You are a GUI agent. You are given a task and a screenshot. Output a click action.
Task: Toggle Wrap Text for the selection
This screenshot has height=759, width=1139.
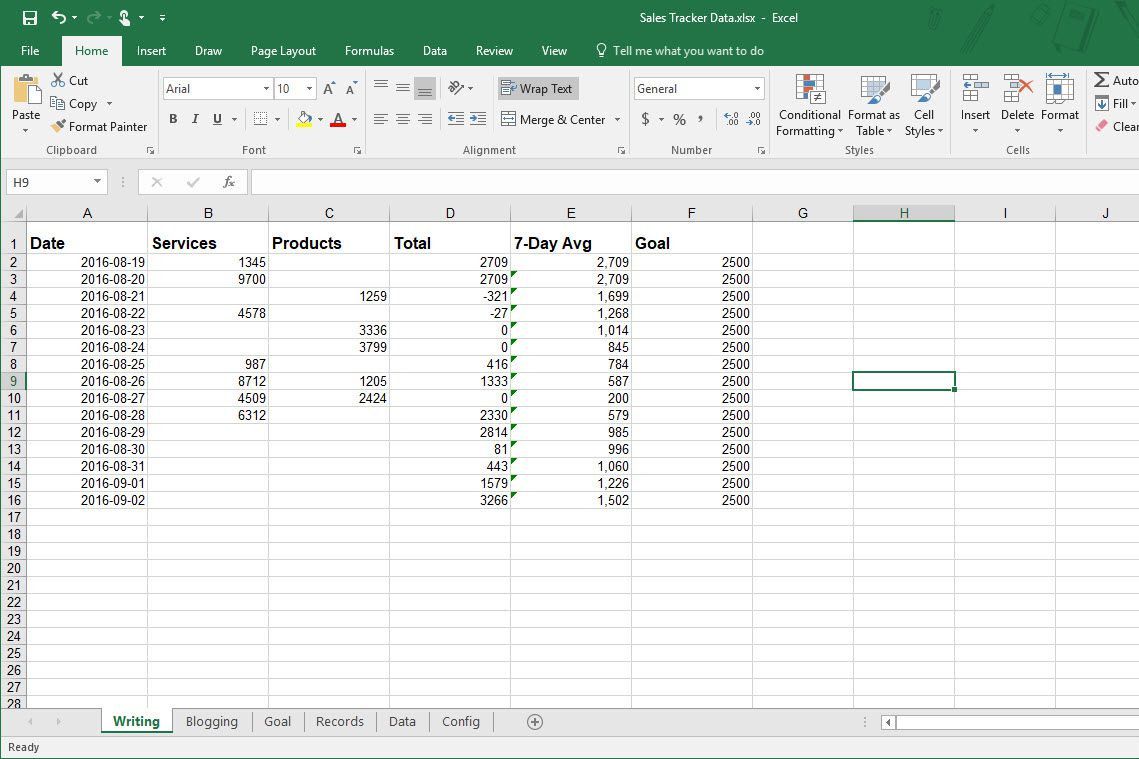537,88
